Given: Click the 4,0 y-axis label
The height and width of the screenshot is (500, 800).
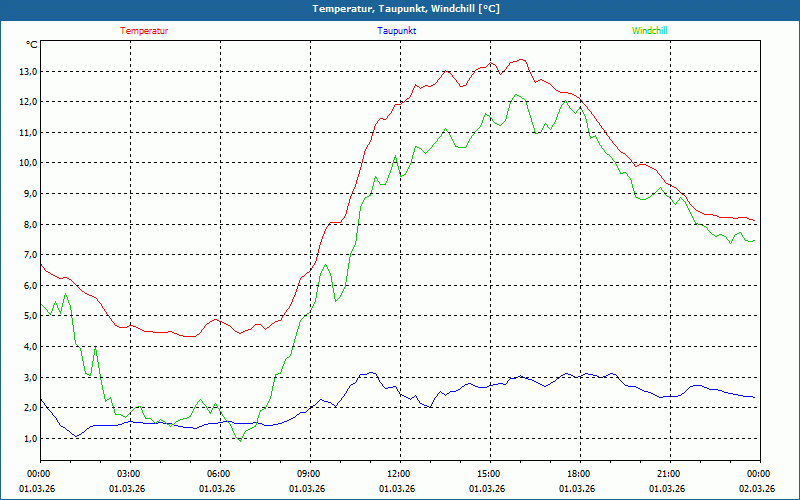Looking at the screenshot, I should (x=31, y=346).
